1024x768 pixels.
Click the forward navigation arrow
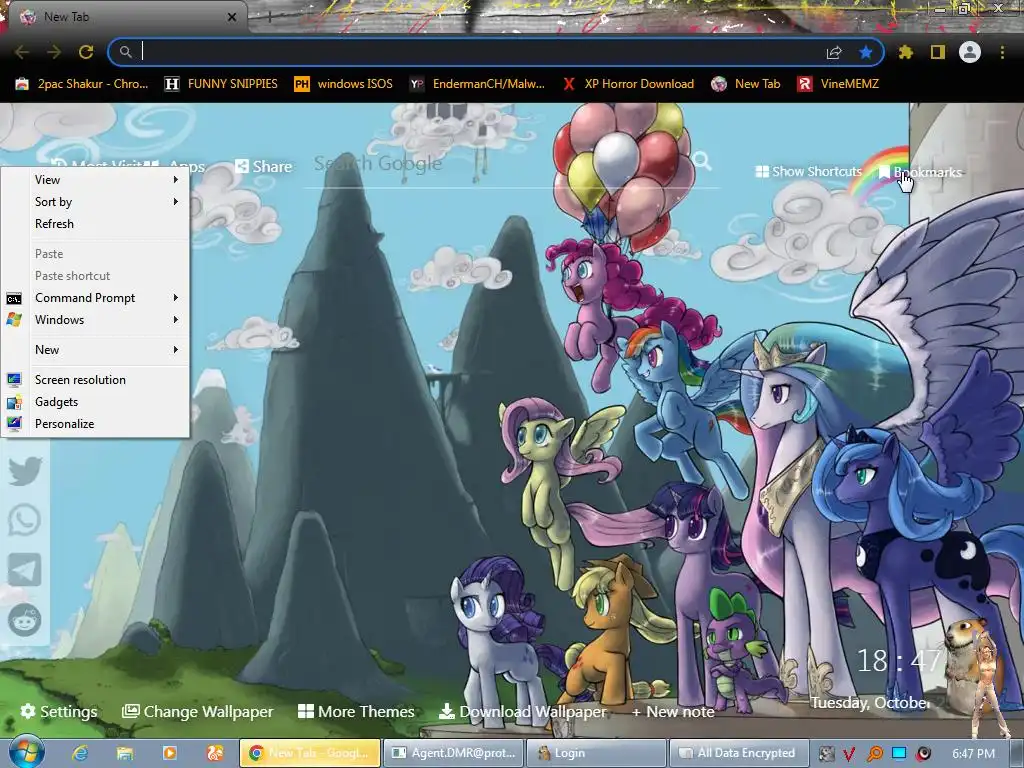pyautogui.click(x=54, y=52)
